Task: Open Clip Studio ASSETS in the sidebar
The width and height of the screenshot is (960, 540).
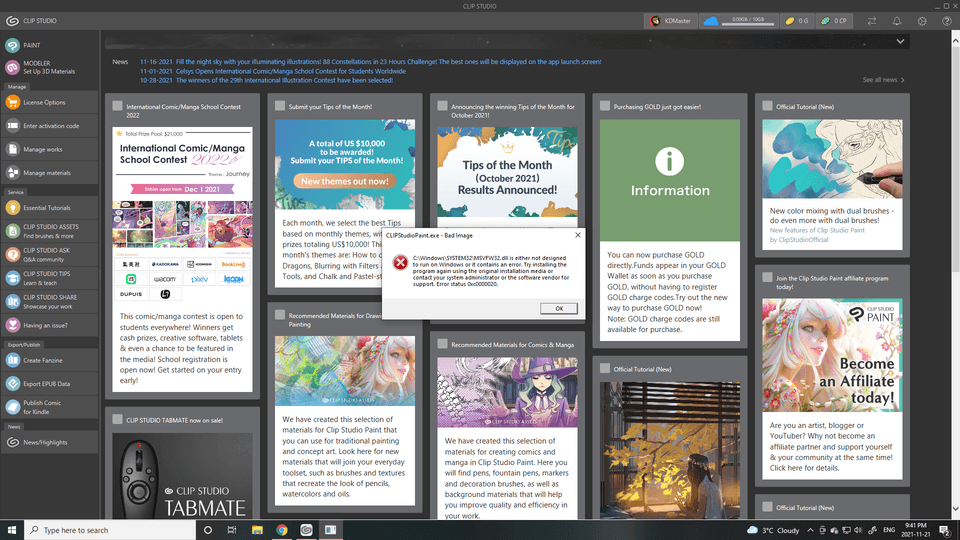Action: 50,231
